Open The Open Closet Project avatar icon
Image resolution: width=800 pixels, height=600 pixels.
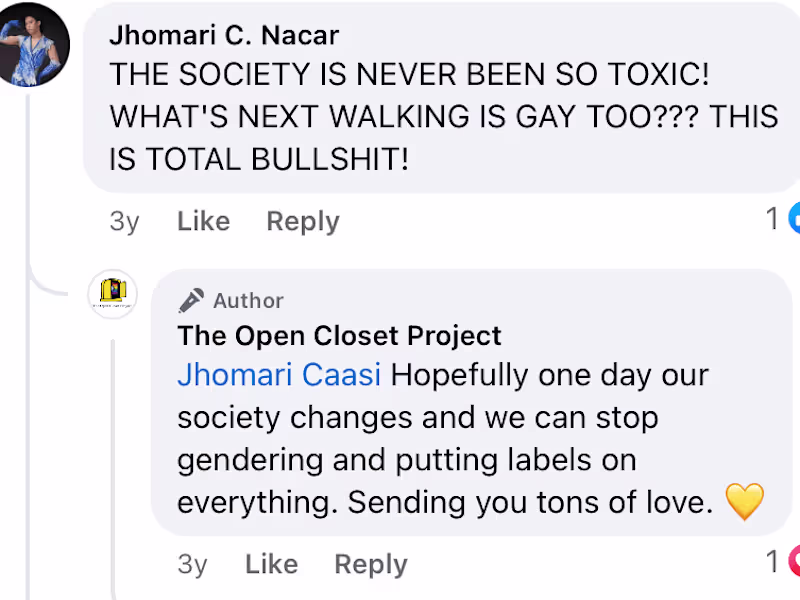tap(112, 292)
